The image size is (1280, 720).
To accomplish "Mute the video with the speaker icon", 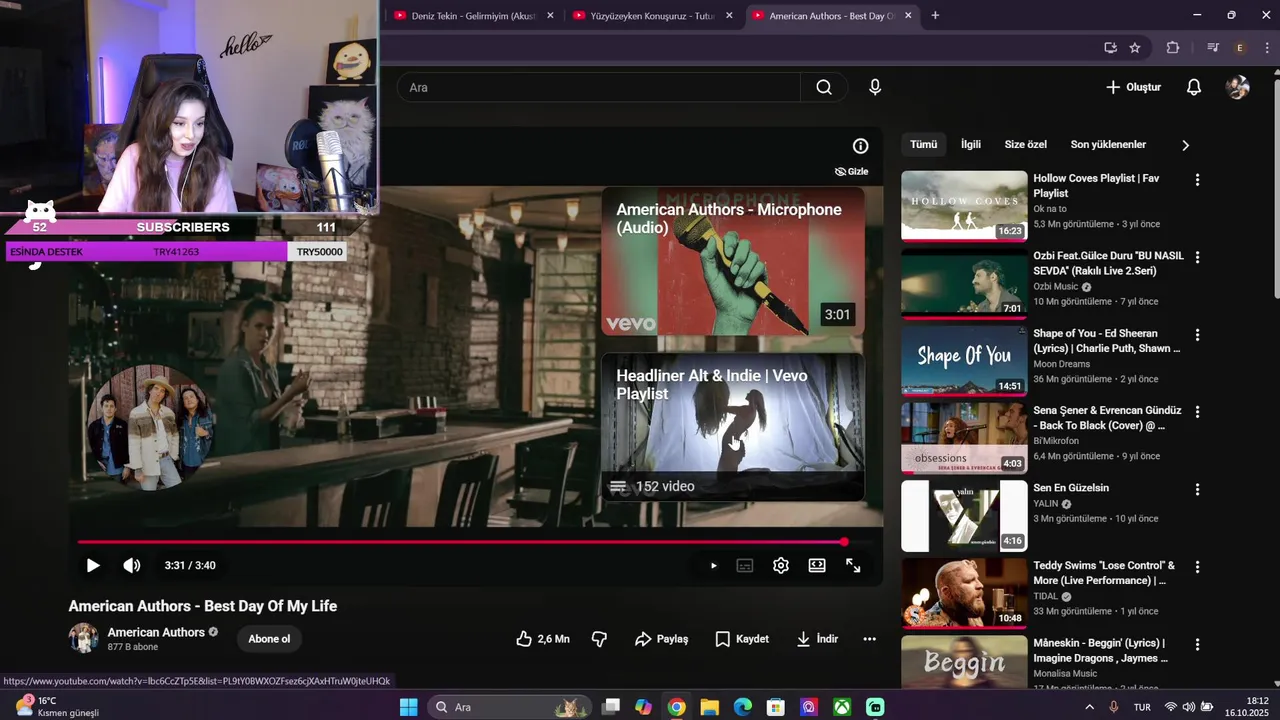I will (132, 565).
